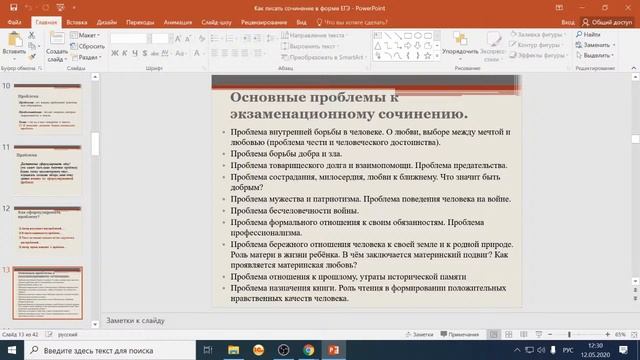
Task: Decrease font size with small A icon
Action: tap(188, 39)
